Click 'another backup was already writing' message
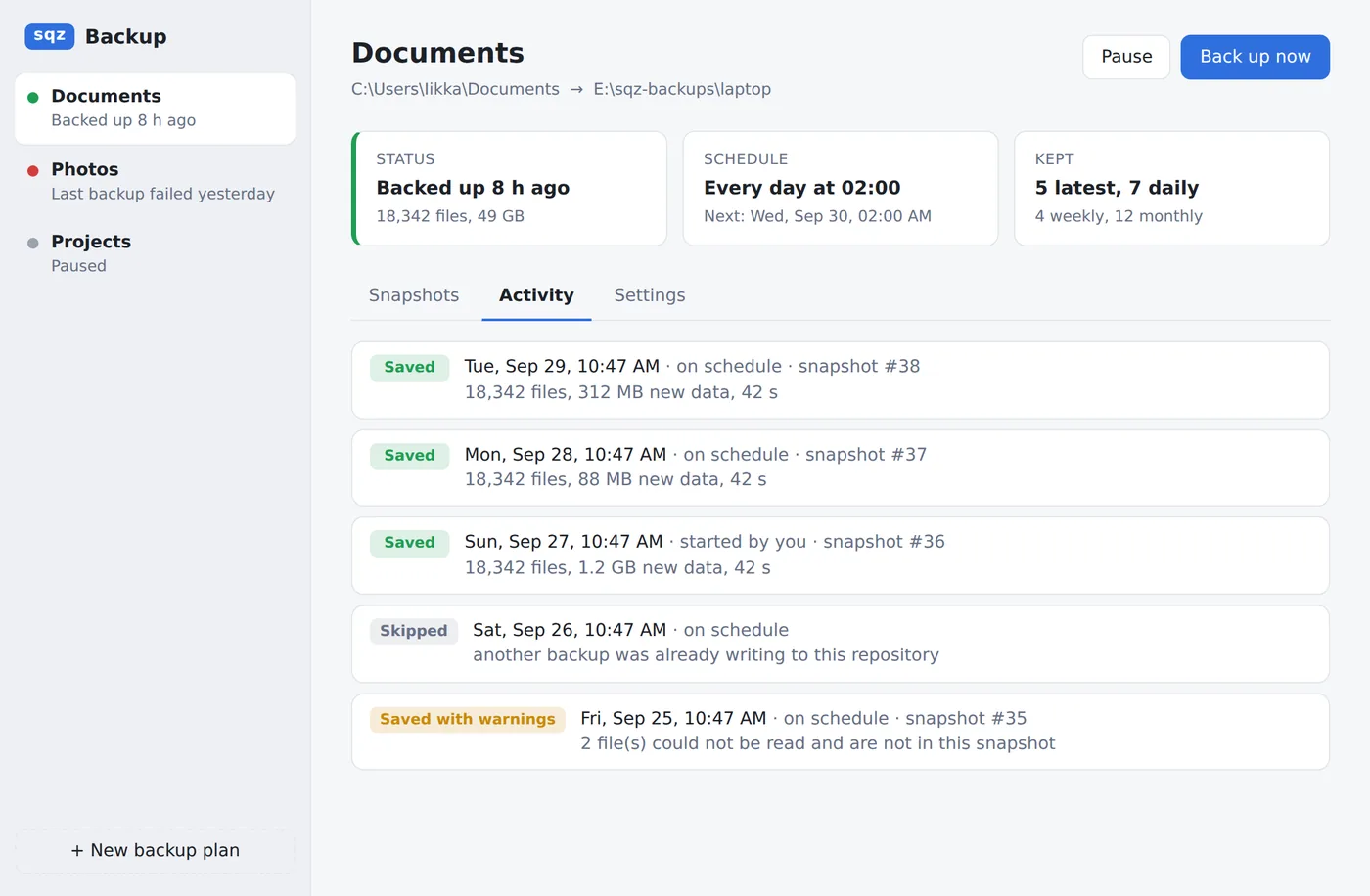Viewport: 1370px width, 896px height. (x=706, y=655)
